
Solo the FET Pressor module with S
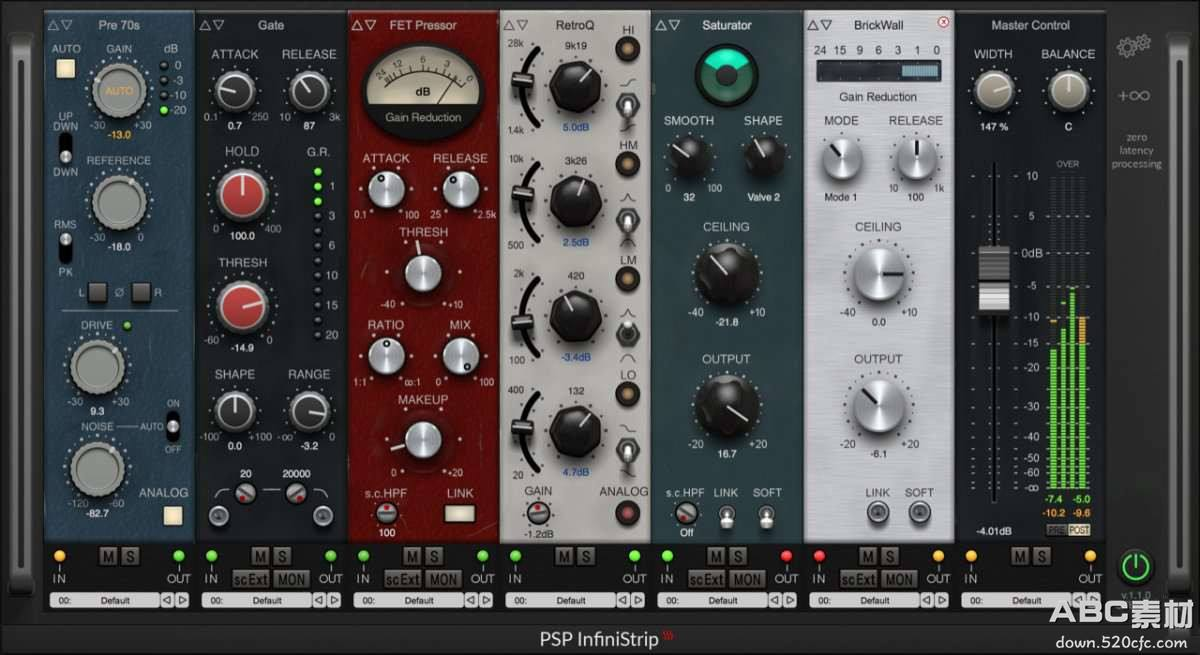(435, 556)
